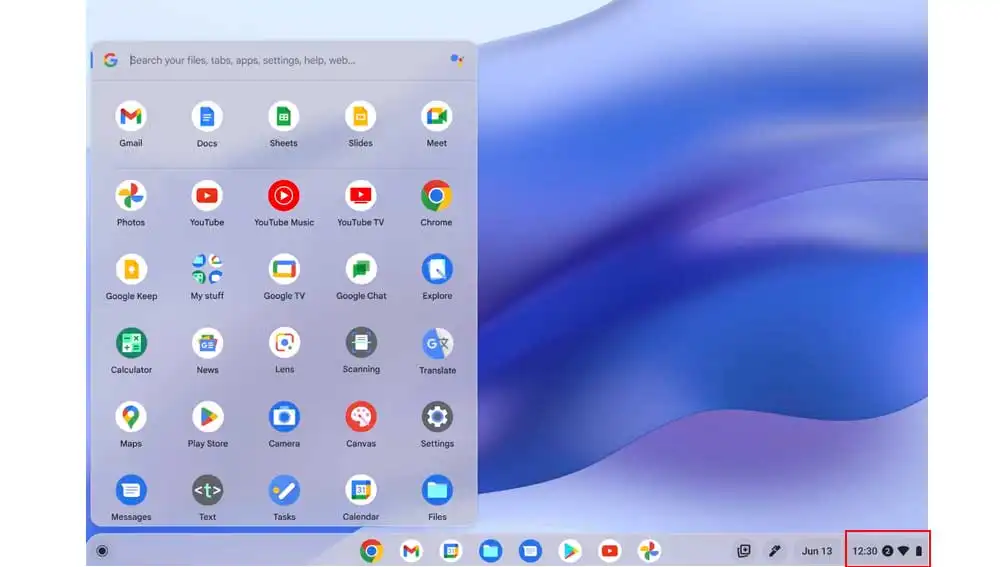
Task: Click the Jun 13 date on the shelf
Action: 817,551
